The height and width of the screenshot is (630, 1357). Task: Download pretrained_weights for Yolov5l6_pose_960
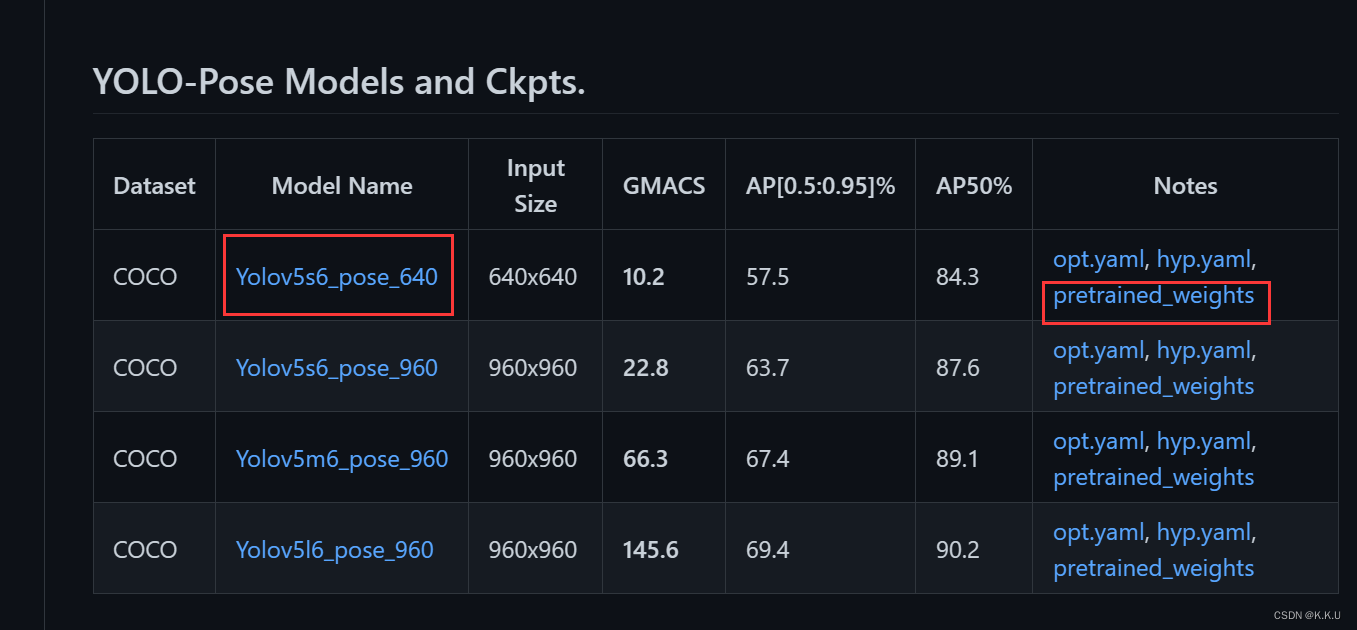[1153, 569]
